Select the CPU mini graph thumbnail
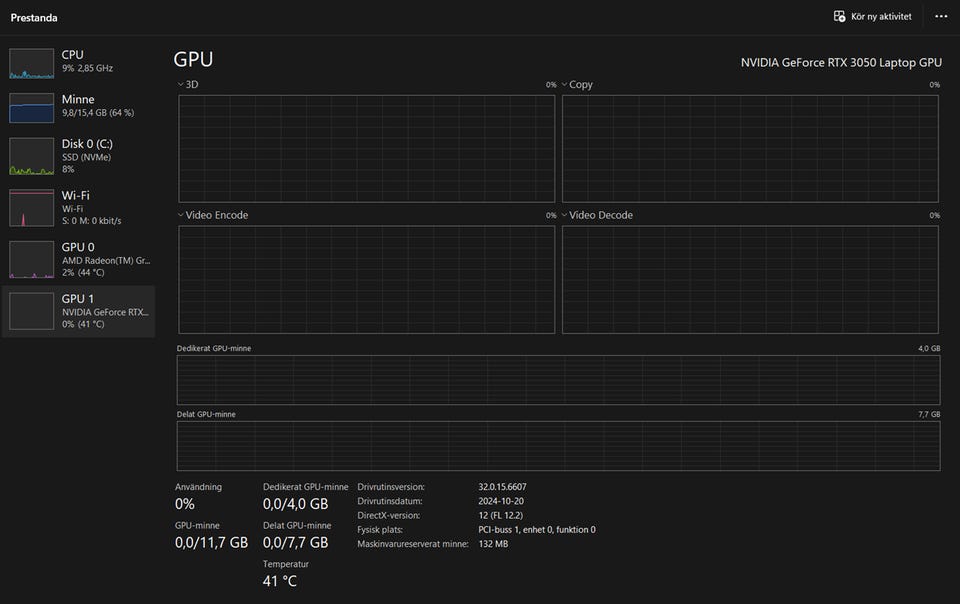 coord(31,63)
